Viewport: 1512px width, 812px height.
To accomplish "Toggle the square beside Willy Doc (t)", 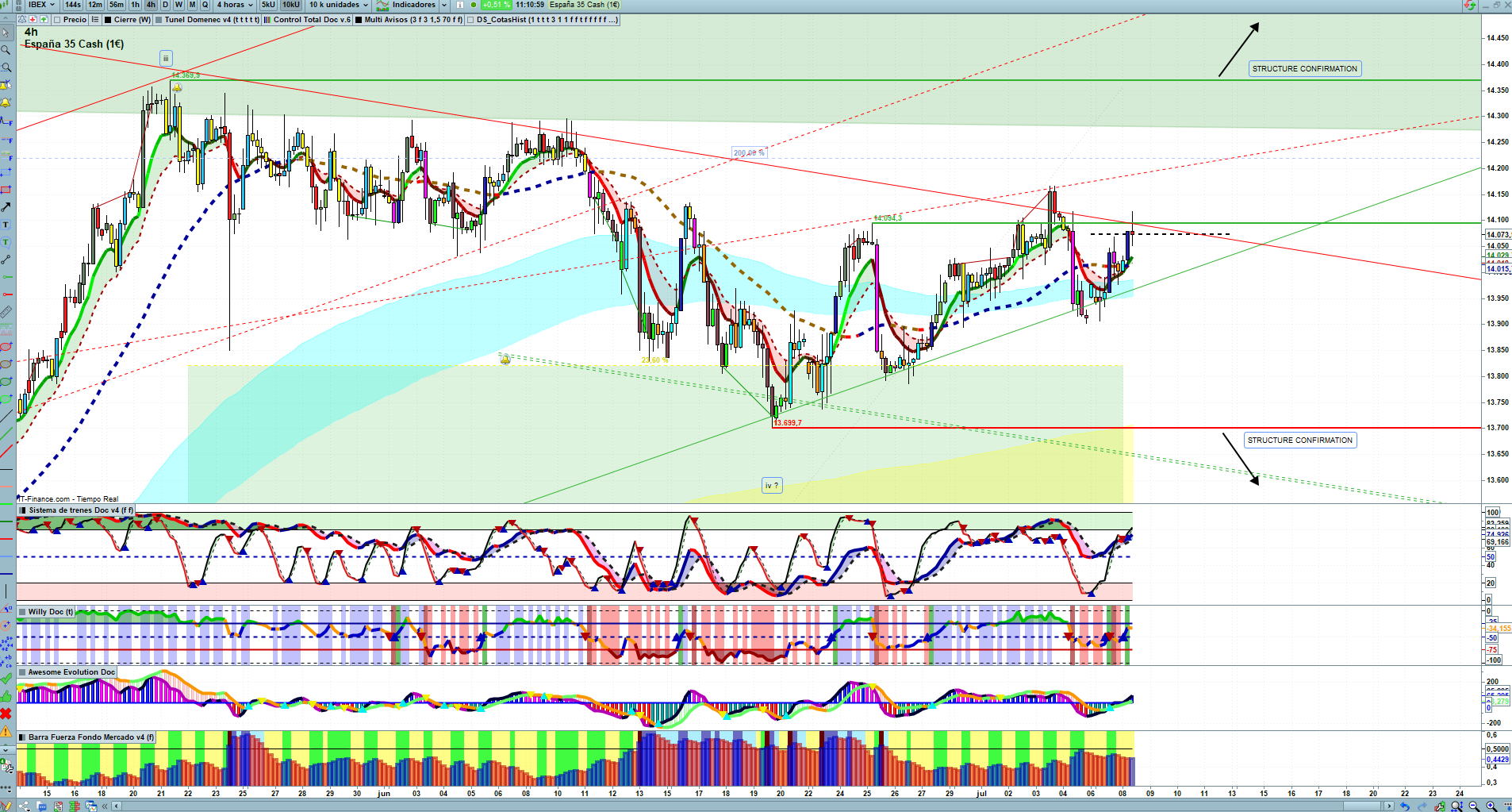I will [23, 612].
